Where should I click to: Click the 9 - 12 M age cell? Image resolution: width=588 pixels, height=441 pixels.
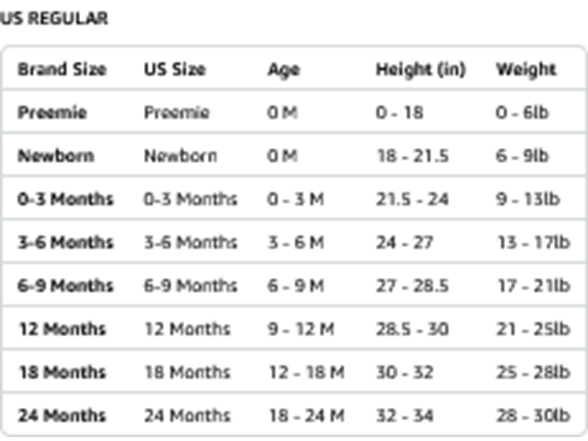click(301, 329)
